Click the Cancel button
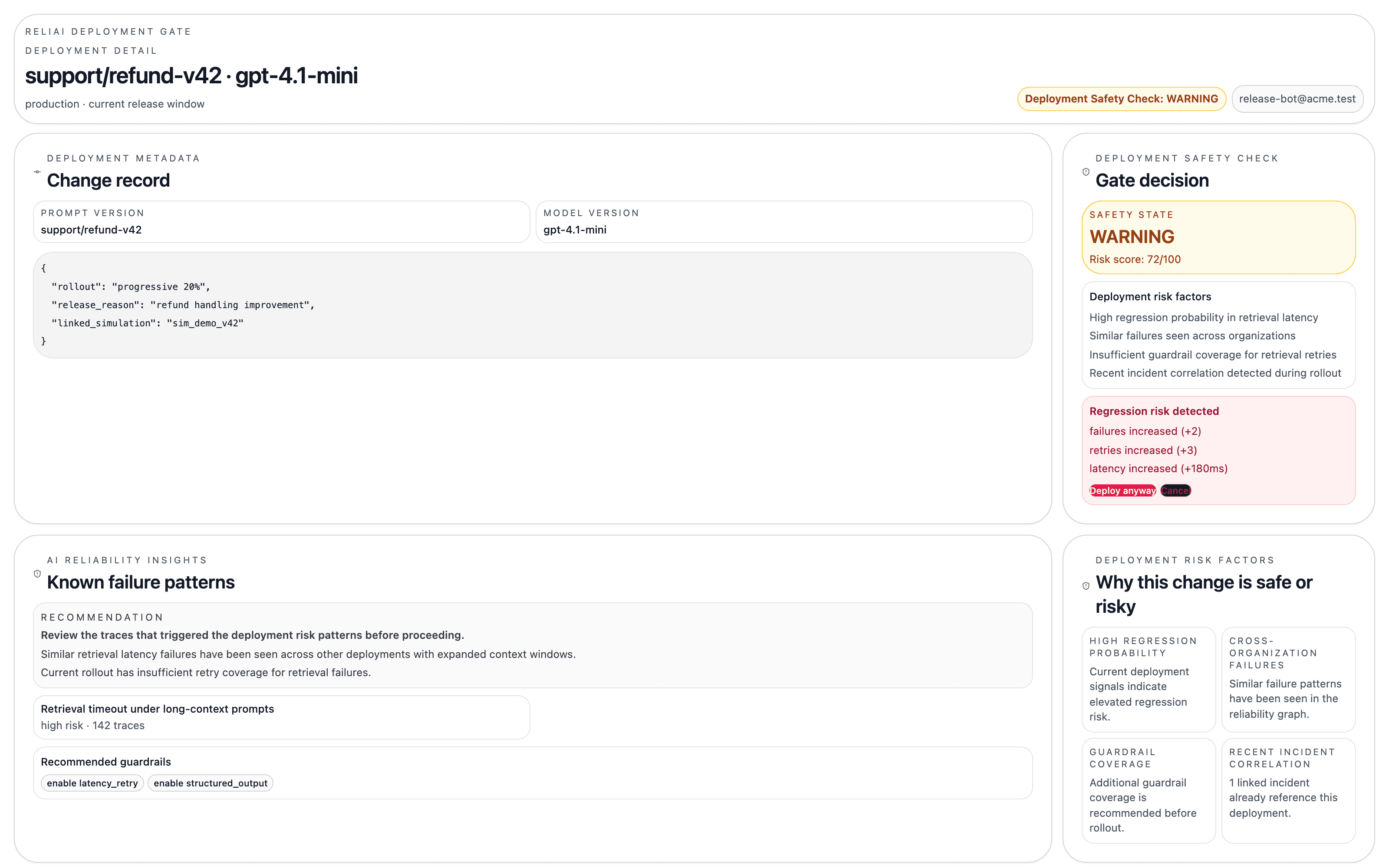The image size is (1389, 868). (x=1175, y=490)
